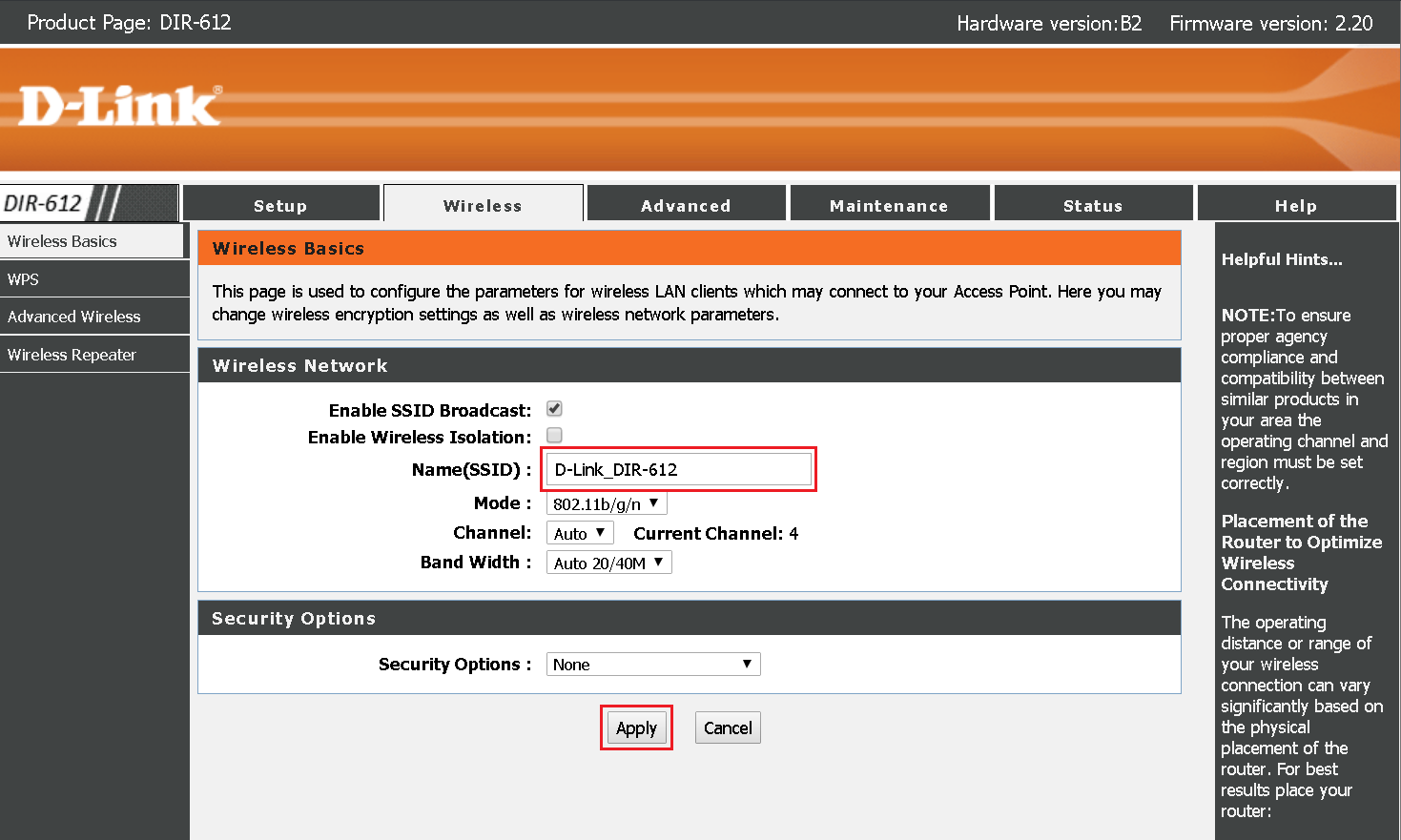Click the Current Channel: 4 text
Image resolution: width=1401 pixels, height=840 pixels.
716,534
